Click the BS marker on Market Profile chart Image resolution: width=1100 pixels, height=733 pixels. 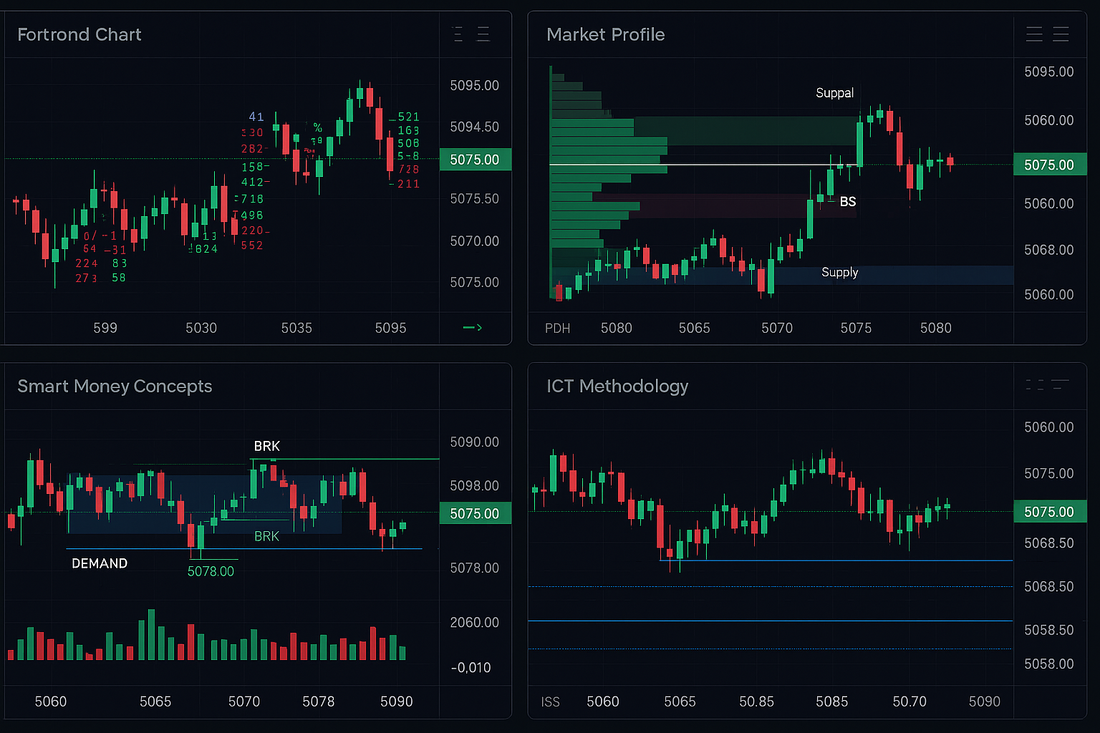[847, 201]
